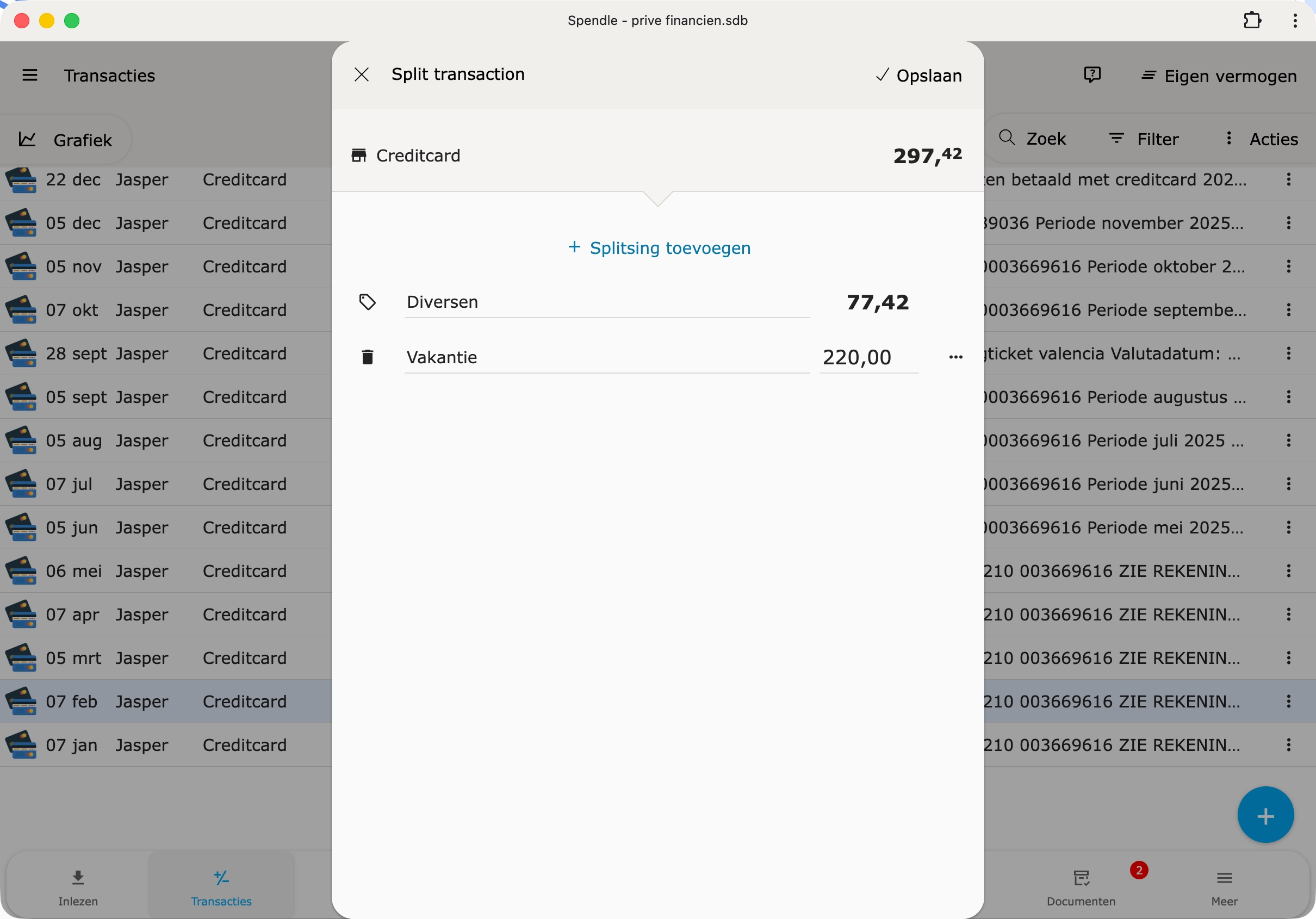Open more options for Vakantie split
Viewport: 1316px width, 919px height.
(955, 357)
